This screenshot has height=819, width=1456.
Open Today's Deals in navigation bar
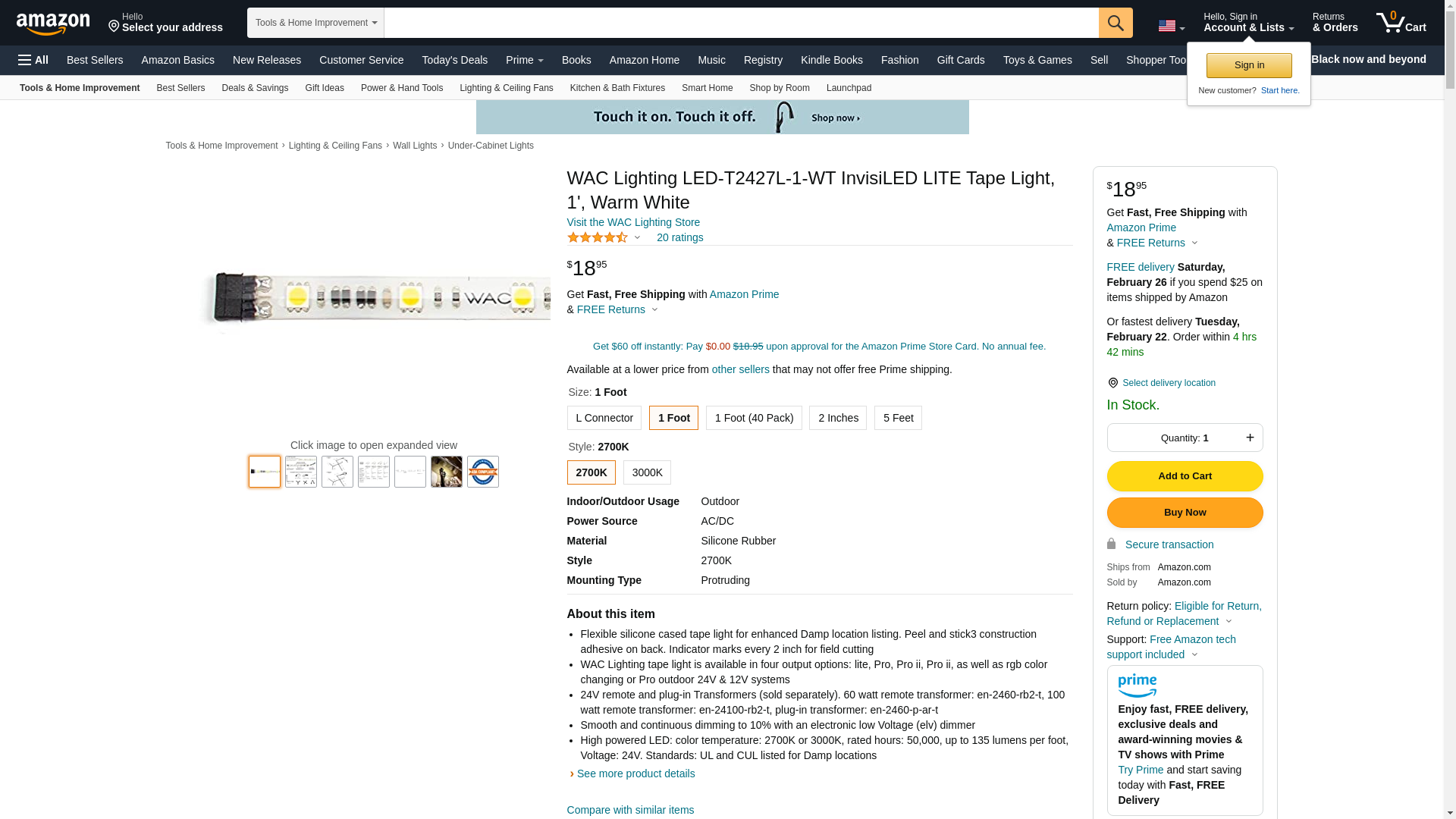pyautogui.click(x=454, y=60)
